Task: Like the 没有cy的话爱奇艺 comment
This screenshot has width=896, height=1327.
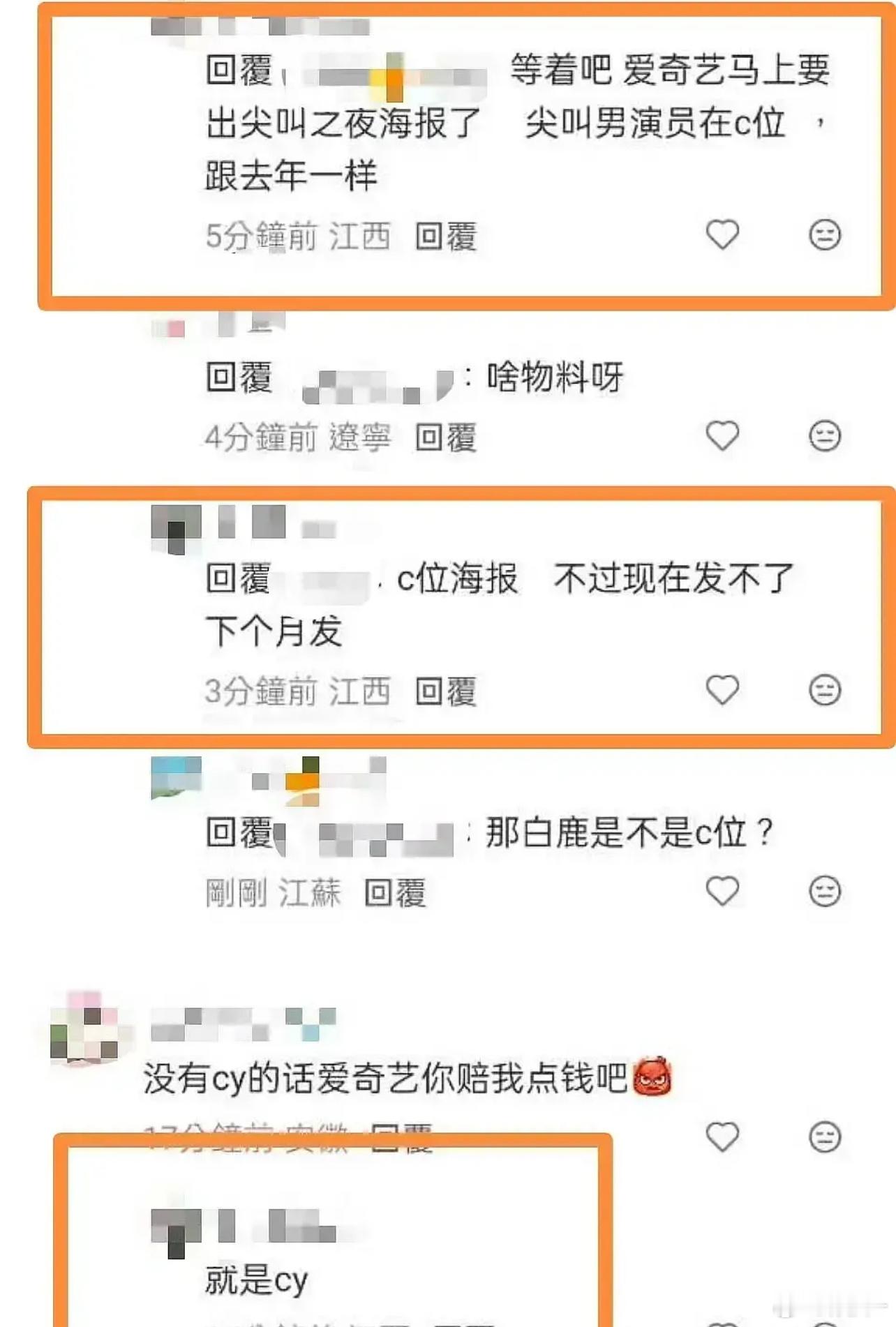Action: [x=722, y=1137]
